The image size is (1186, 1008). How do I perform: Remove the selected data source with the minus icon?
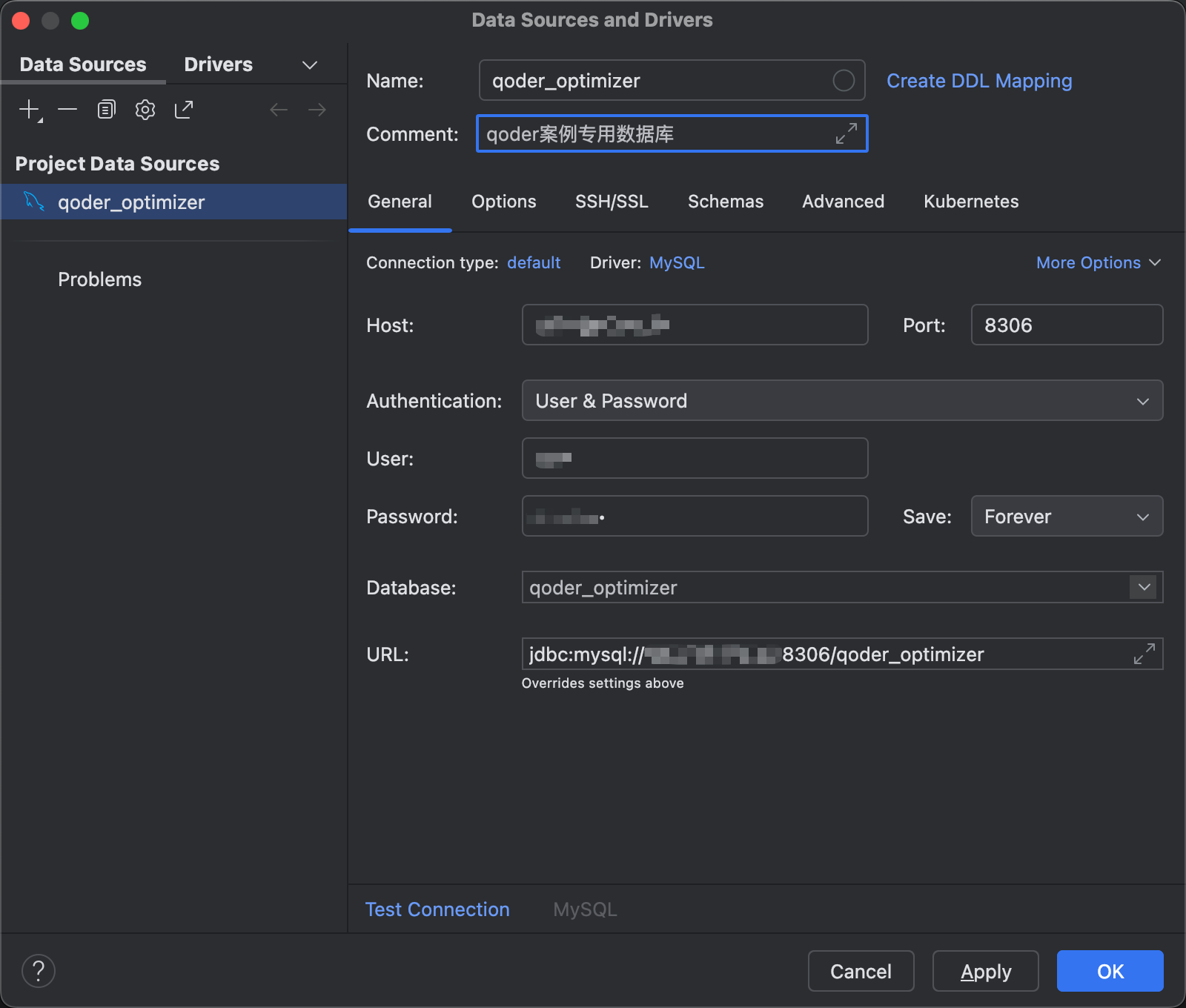pyautogui.click(x=67, y=110)
